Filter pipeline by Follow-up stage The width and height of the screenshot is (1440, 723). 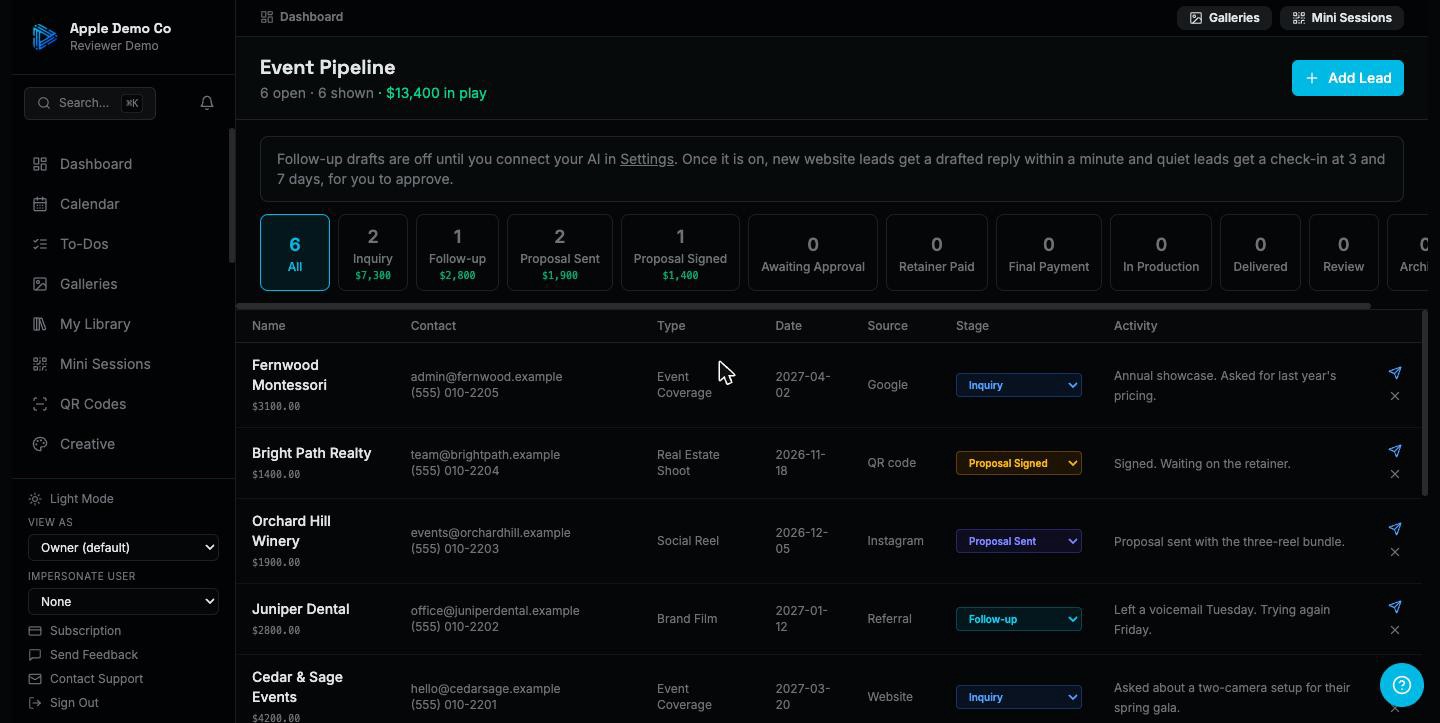click(x=457, y=252)
